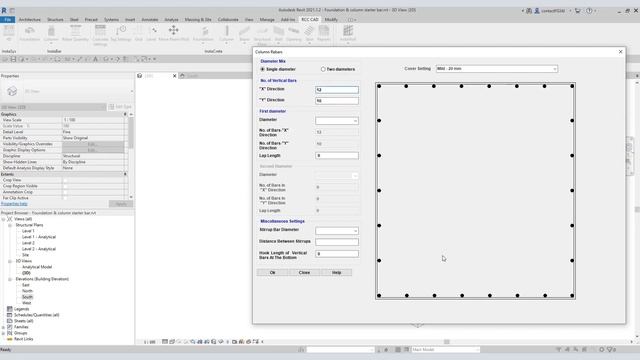Open the Structure ribbon tab
This screenshot has height=360, width=640.
coord(55,20)
